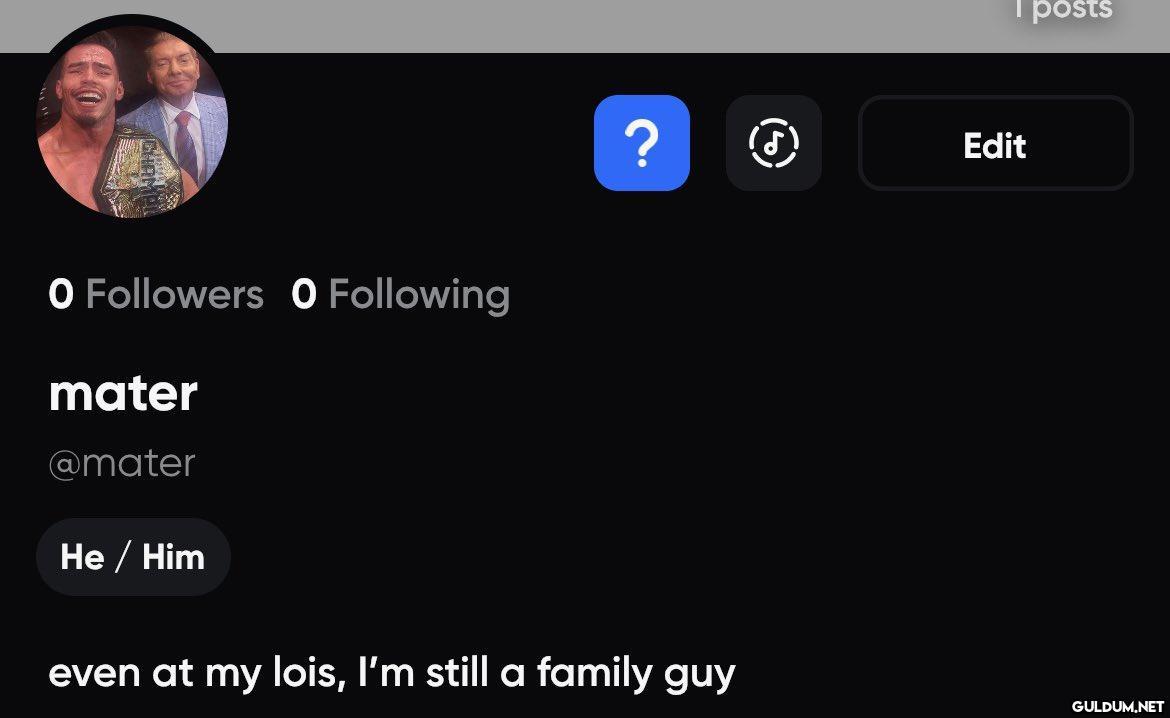The height and width of the screenshot is (718, 1170).
Task: Click the zero beside Following
Action: coord(304,294)
